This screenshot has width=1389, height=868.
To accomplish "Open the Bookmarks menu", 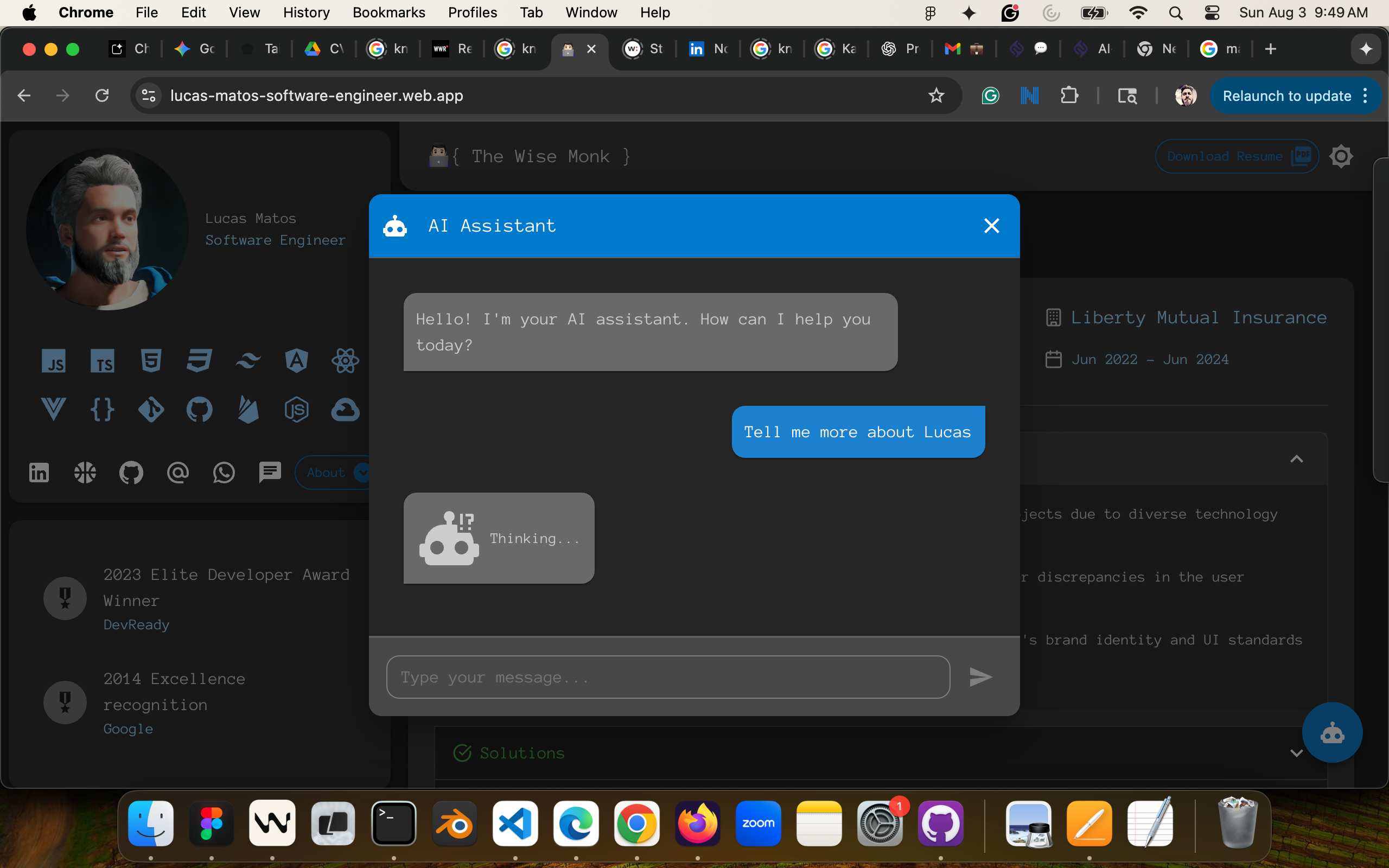I will pyautogui.click(x=388, y=12).
